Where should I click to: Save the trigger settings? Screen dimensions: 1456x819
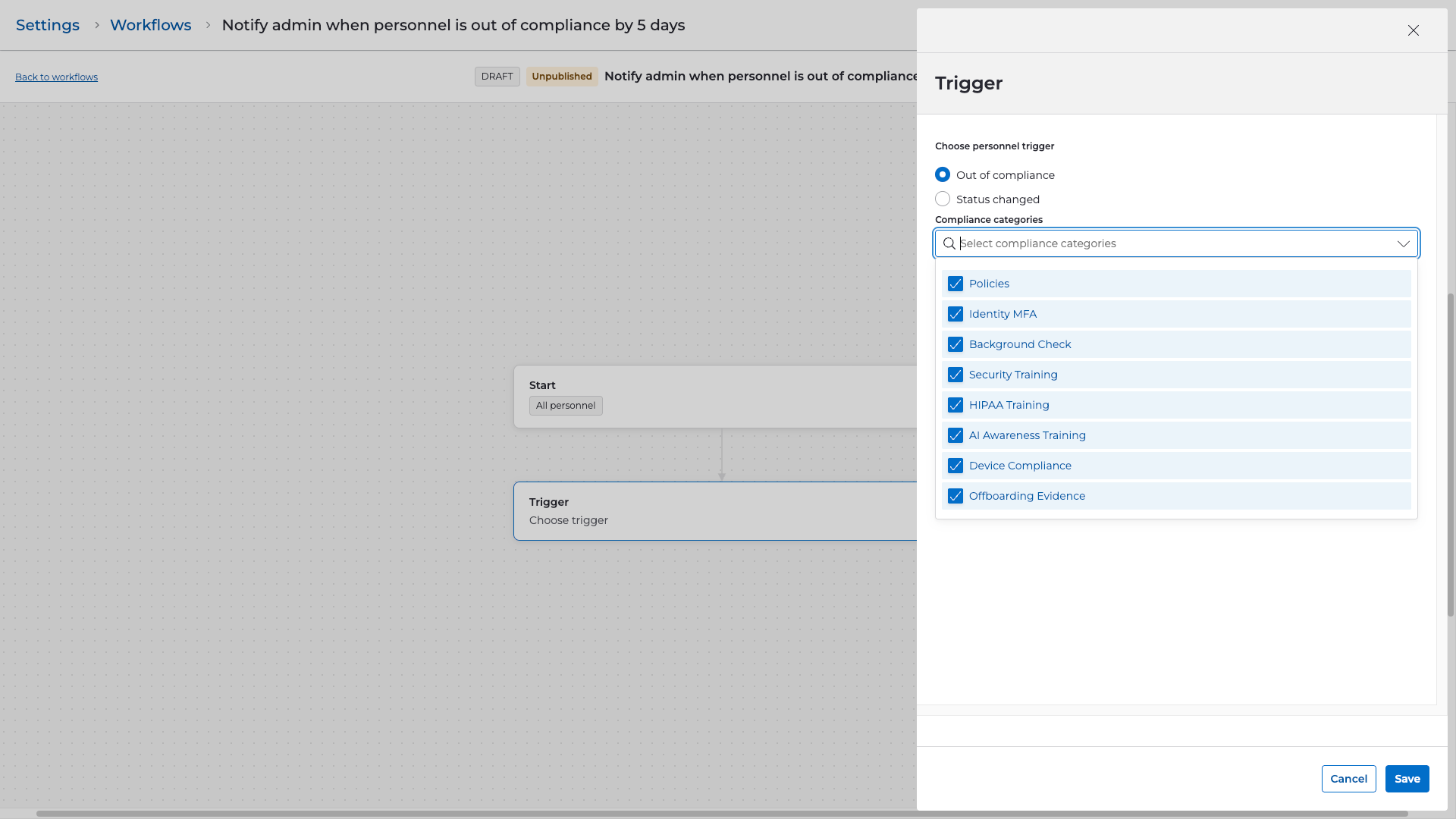coord(1407,779)
